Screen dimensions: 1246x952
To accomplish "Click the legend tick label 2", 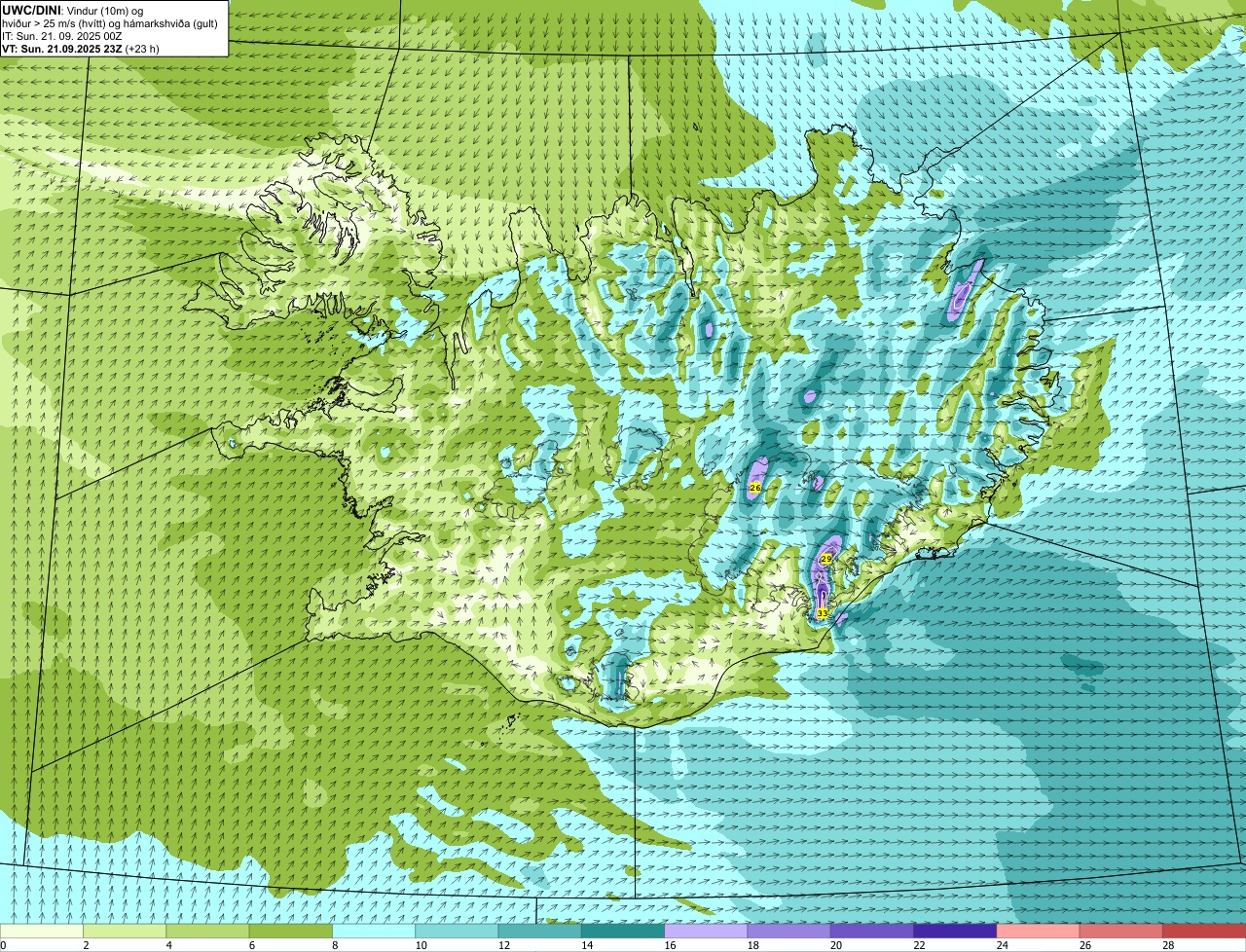I will [x=86, y=945].
